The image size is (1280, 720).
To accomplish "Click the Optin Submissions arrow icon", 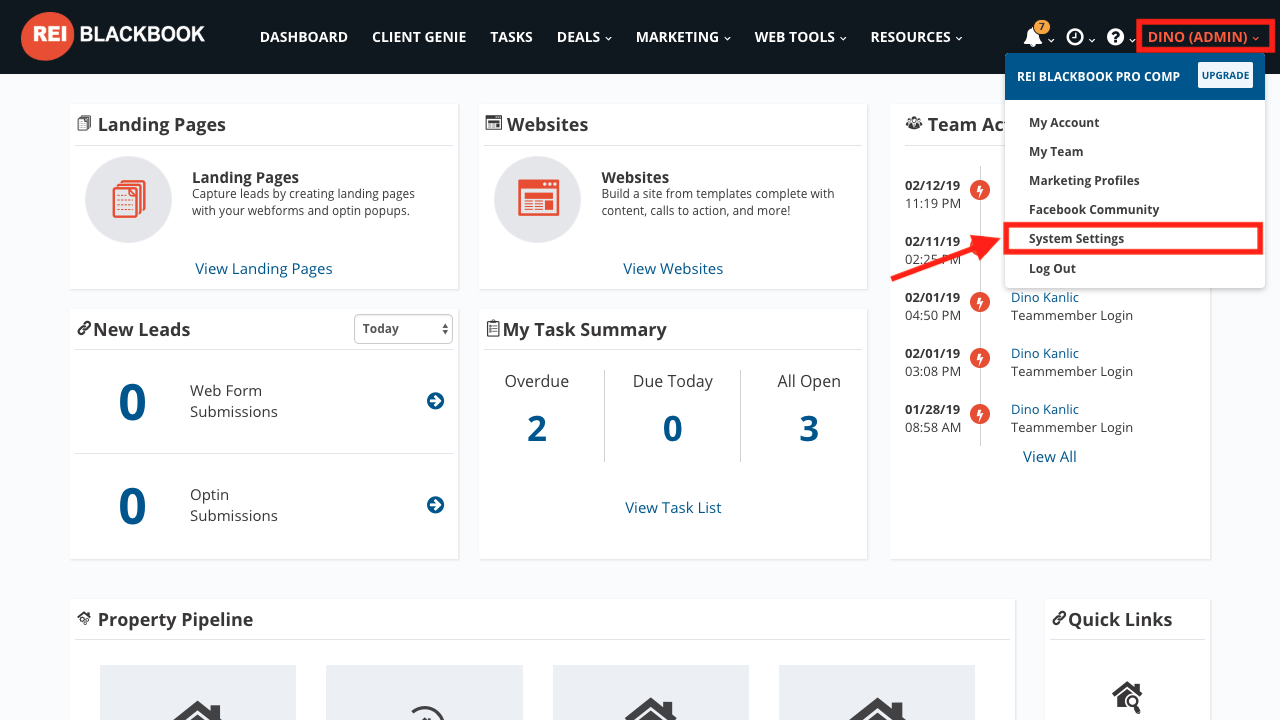I will [436, 505].
